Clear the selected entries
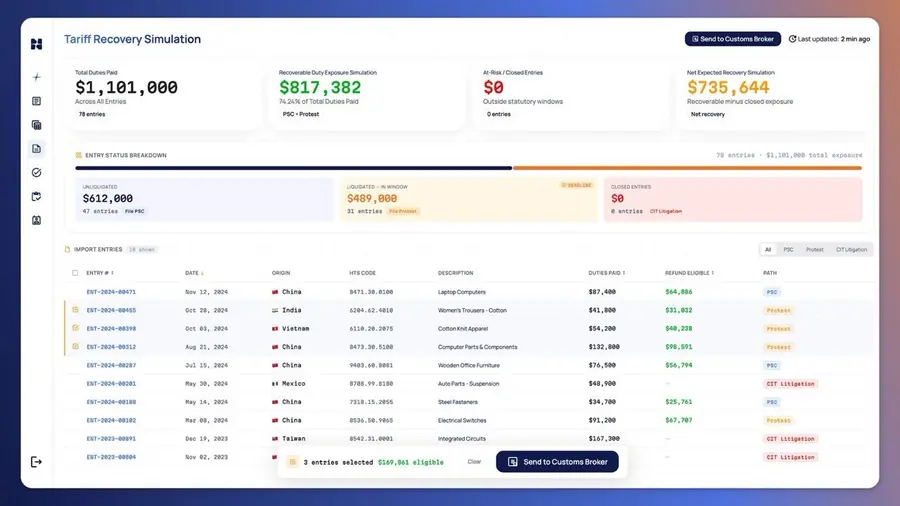The width and height of the screenshot is (900, 506). pos(474,462)
